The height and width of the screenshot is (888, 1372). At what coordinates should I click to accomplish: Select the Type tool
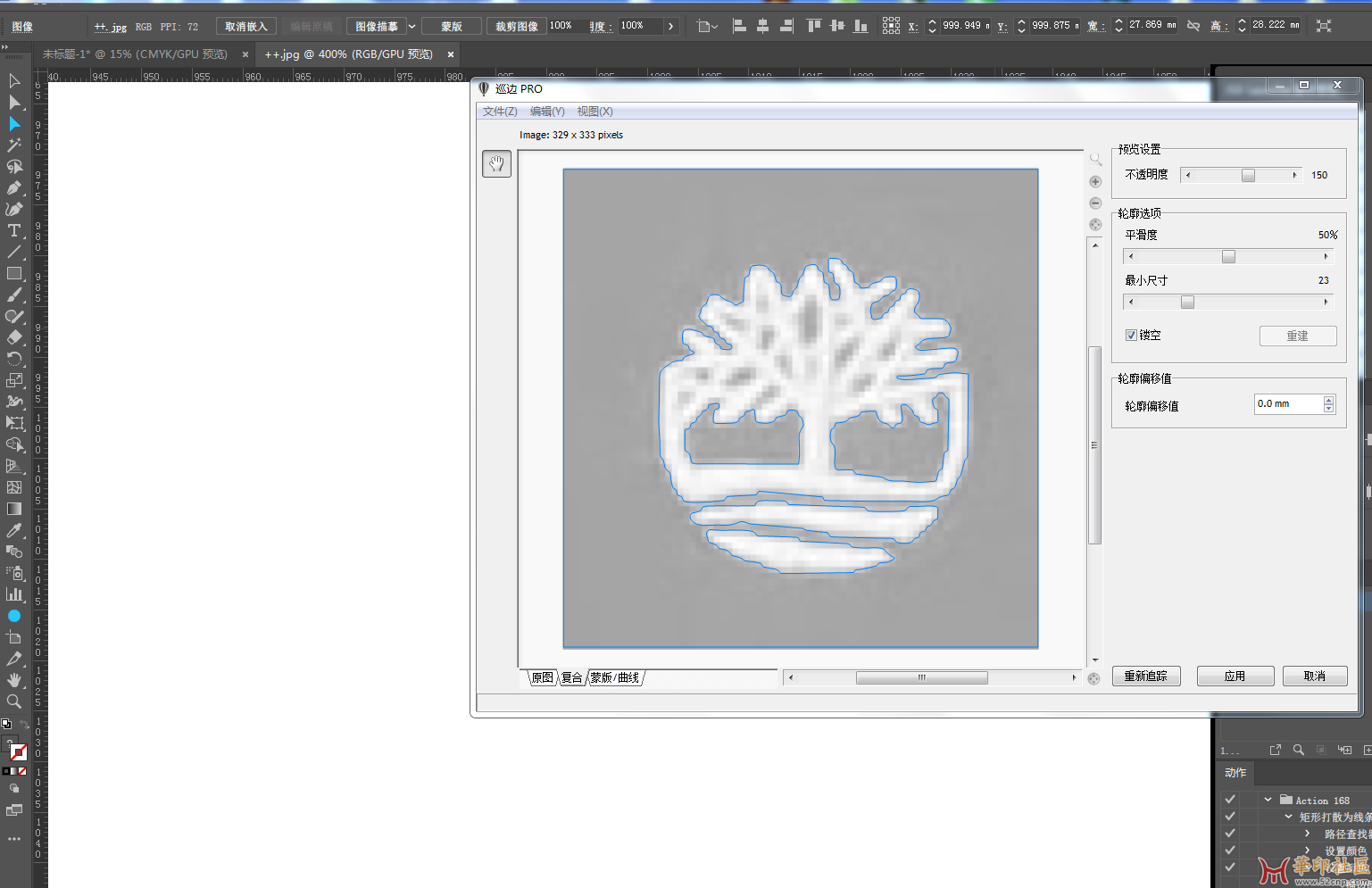tap(14, 231)
